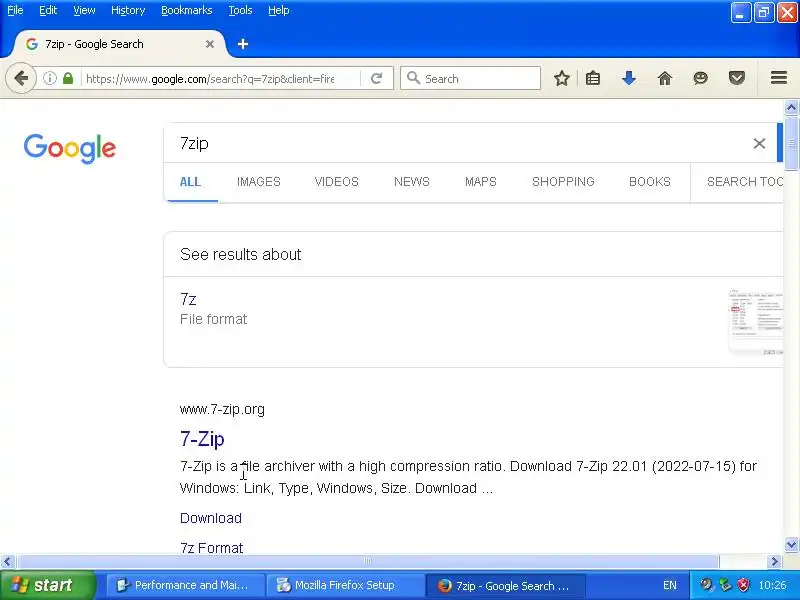The image size is (800, 600).
Task: Open the Help menu
Action: (x=279, y=10)
